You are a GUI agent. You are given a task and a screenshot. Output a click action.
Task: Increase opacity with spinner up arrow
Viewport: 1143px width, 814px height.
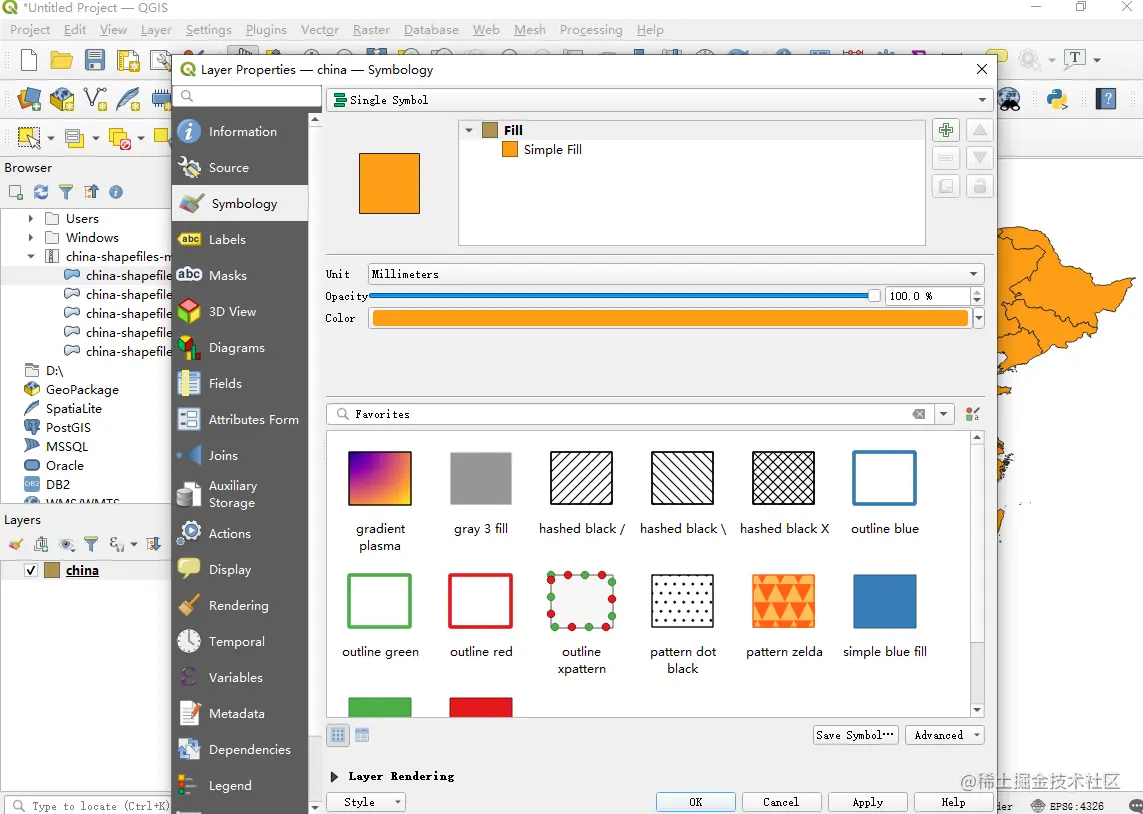click(x=978, y=291)
